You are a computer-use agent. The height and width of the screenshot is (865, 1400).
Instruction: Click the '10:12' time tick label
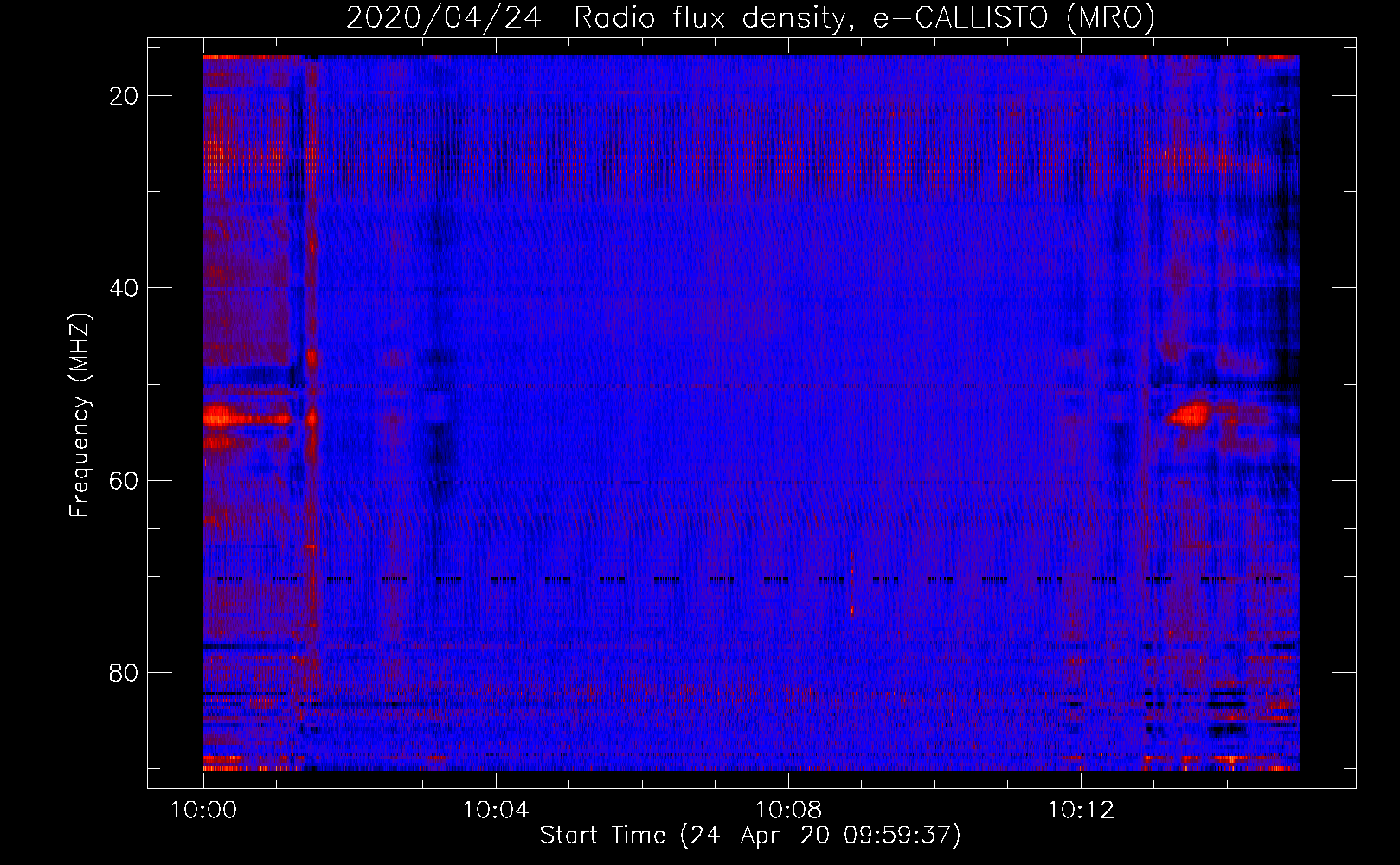click(x=1081, y=811)
